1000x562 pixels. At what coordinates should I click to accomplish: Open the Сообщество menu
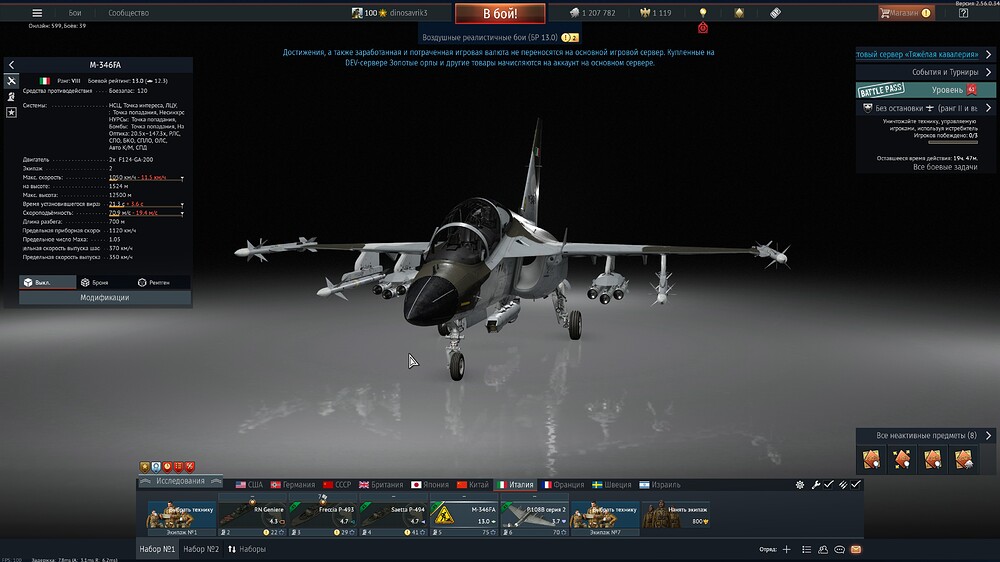coord(128,13)
